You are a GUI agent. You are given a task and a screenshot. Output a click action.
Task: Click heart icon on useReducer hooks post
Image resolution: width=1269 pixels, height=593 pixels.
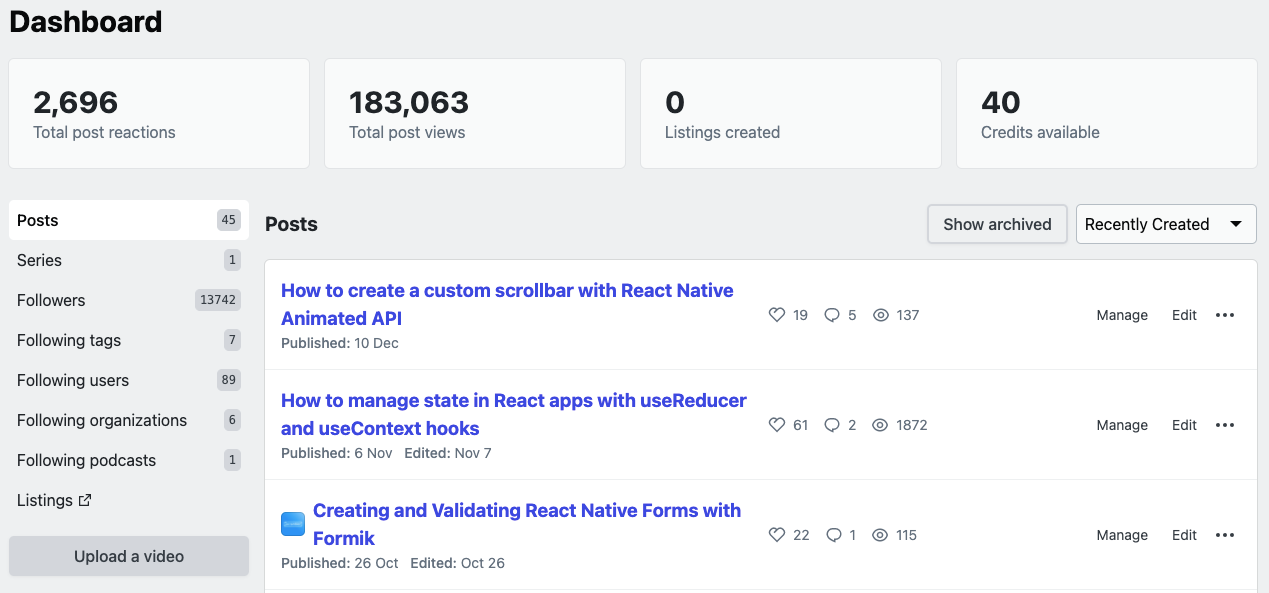click(x=777, y=425)
